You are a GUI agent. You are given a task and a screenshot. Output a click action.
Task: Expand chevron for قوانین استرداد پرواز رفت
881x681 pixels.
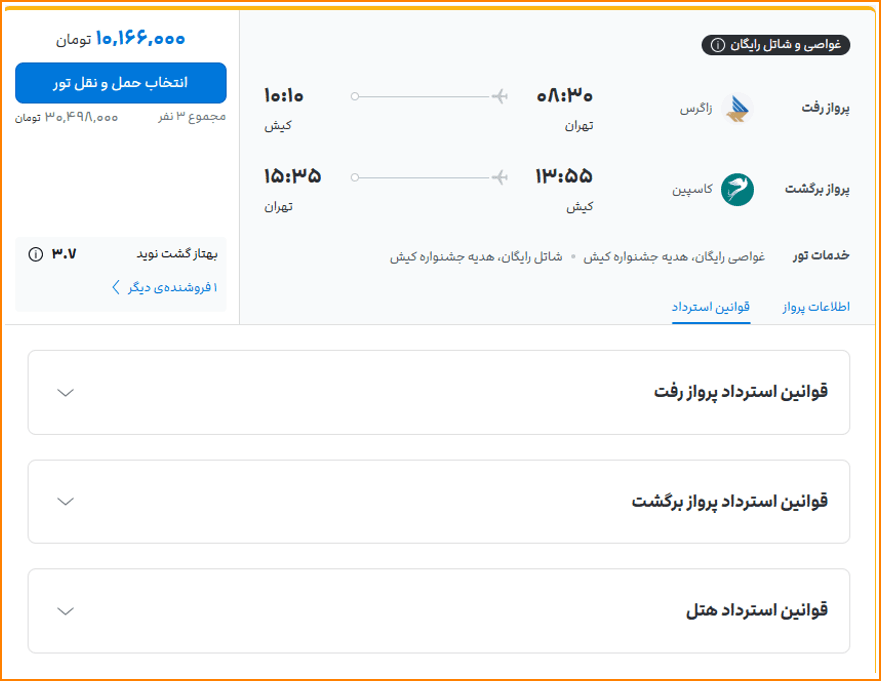(x=66, y=392)
